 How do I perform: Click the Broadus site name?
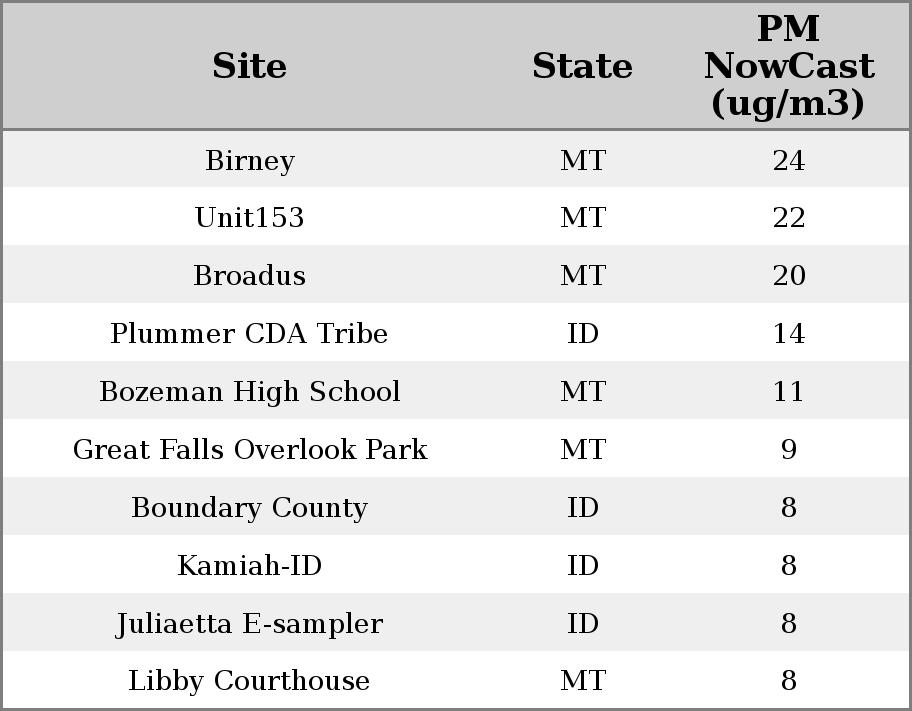coord(249,276)
